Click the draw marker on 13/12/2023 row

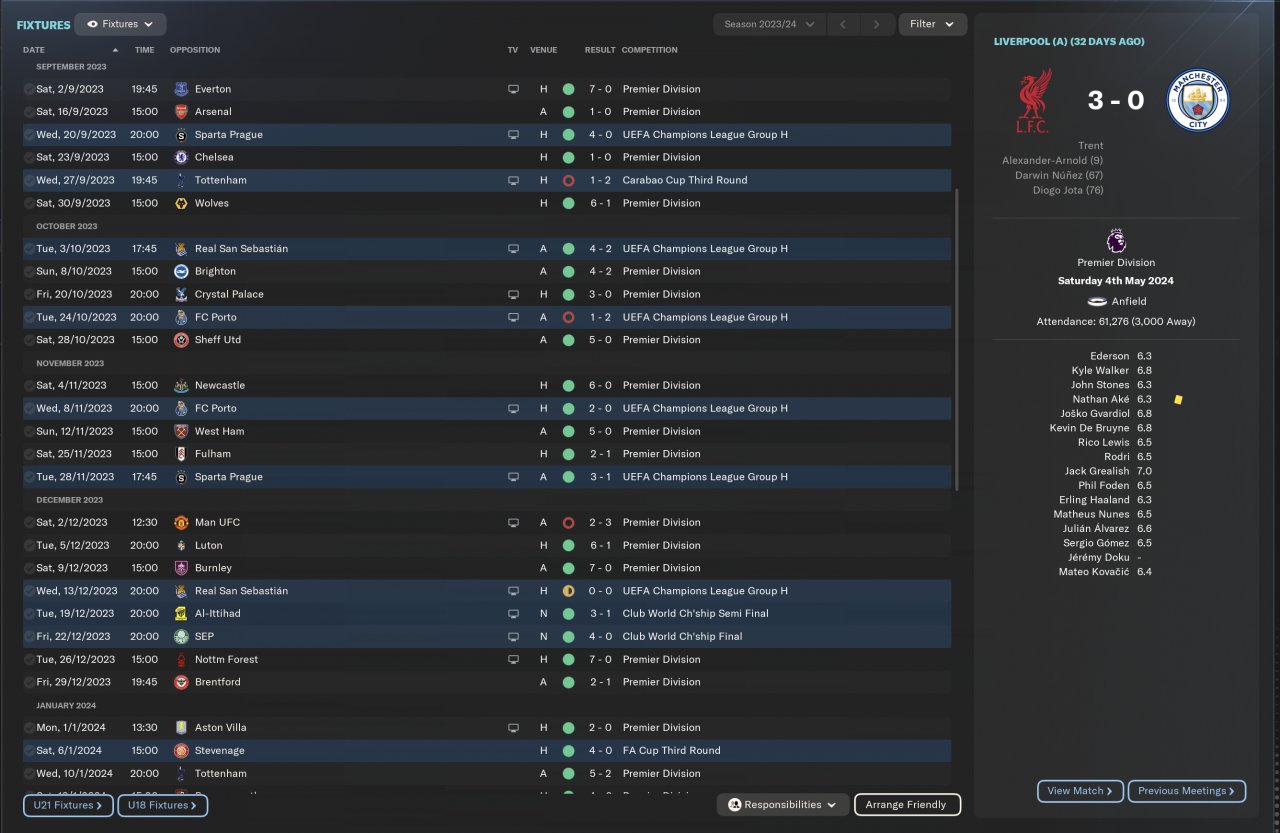click(x=568, y=591)
